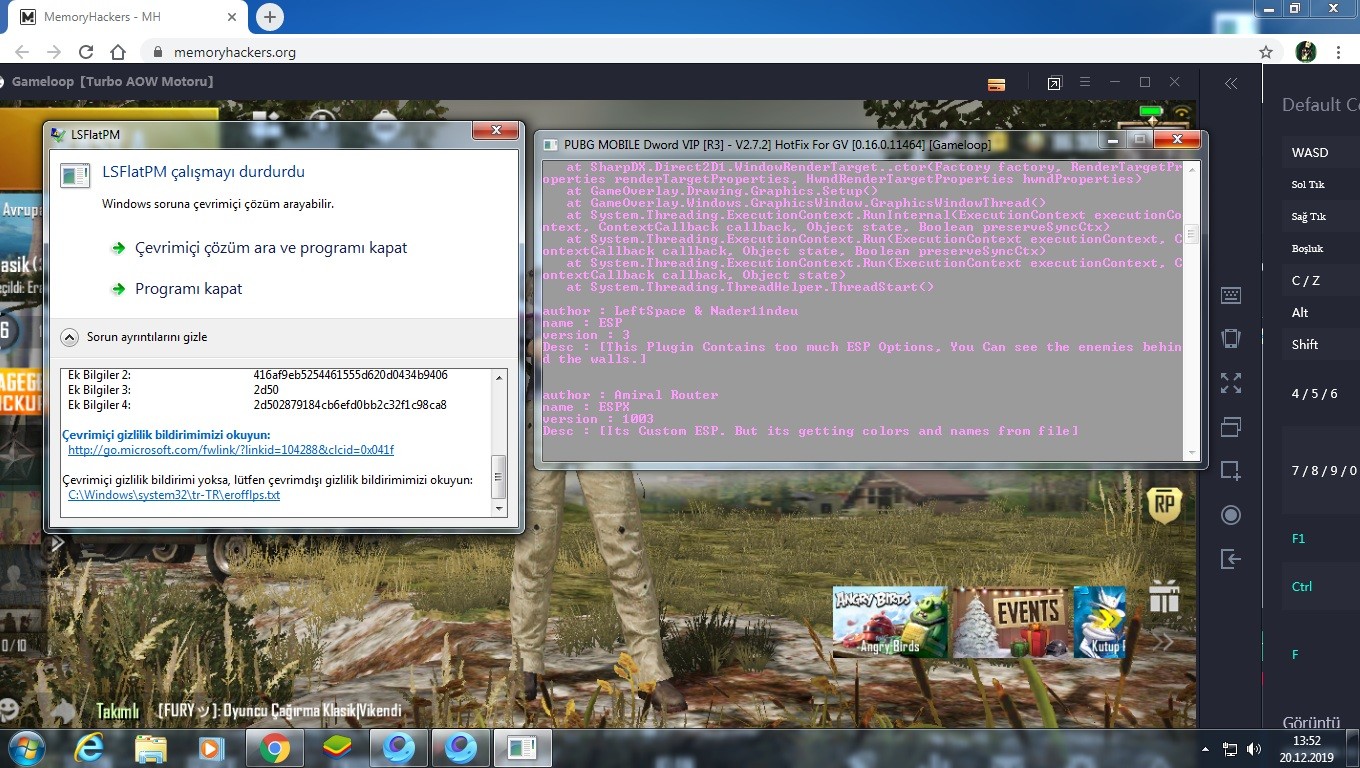Toggle Gameloop fullscreen arrows icon
This screenshot has width=1360, height=768.
[1231, 382]
